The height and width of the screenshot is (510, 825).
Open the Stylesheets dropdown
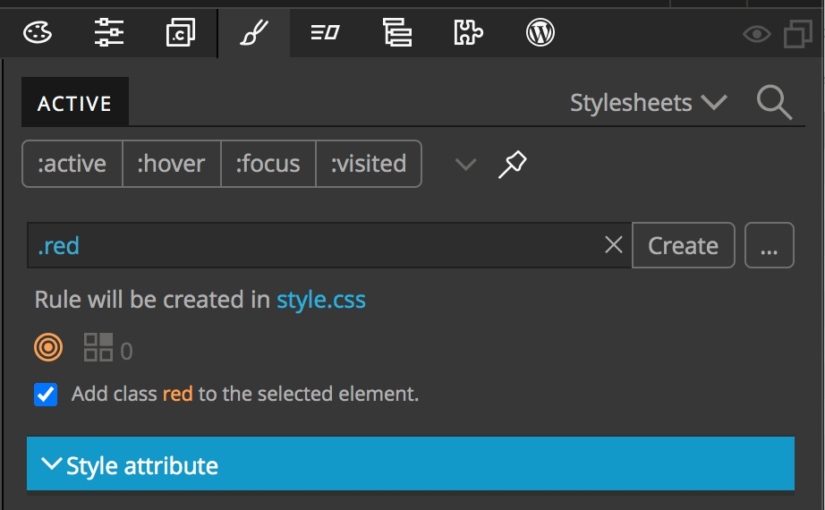click(648, 103)
